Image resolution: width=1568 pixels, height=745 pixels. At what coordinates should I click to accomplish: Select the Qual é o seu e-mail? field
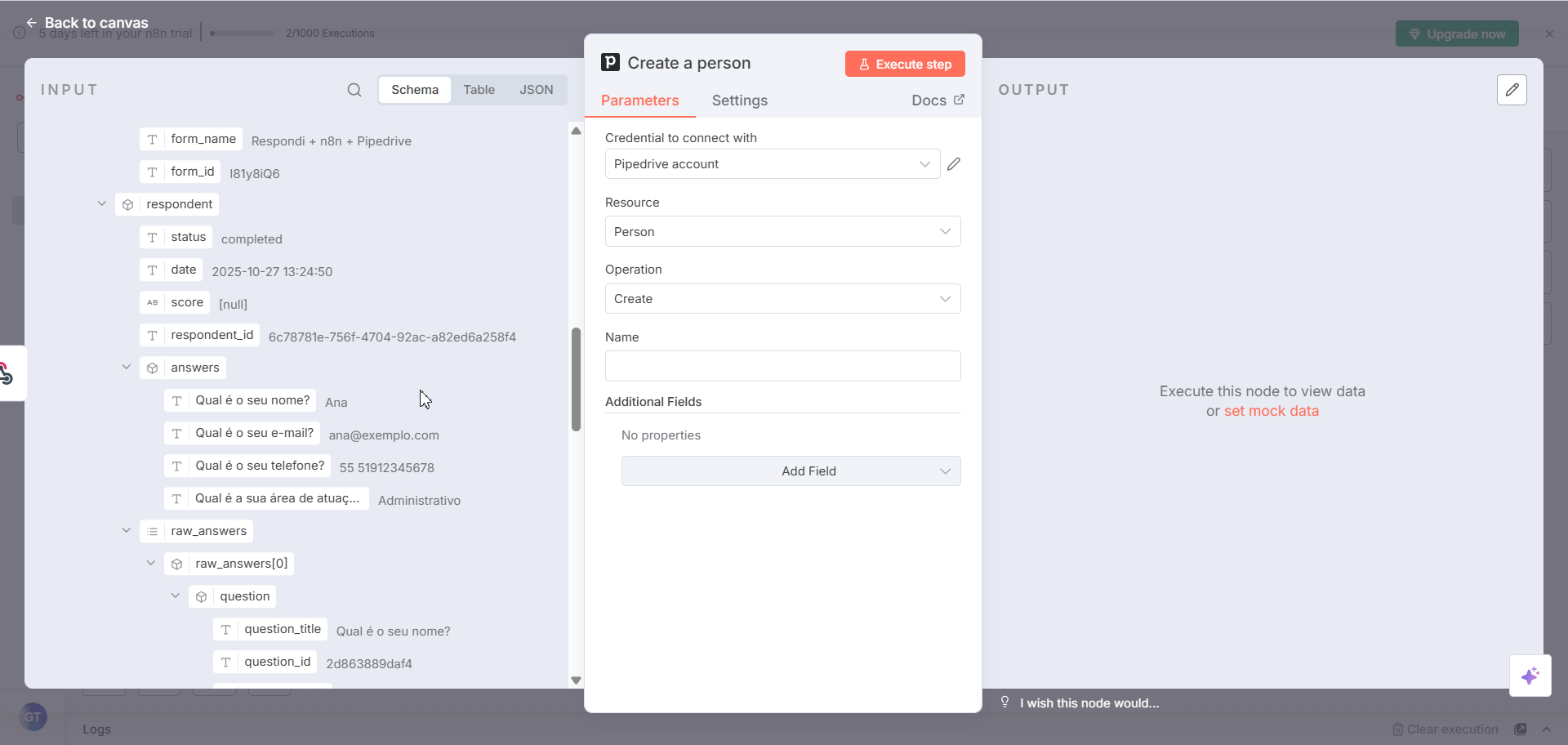pyautogui.click(x=243, y=433)
